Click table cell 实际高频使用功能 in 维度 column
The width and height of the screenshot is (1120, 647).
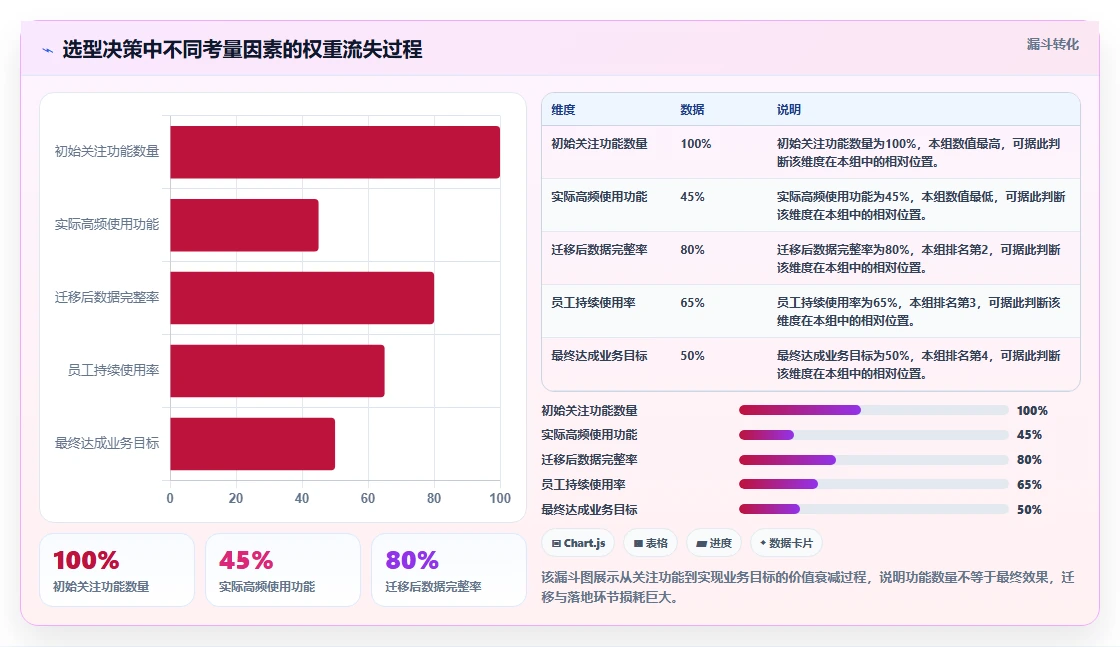[599, 196]
